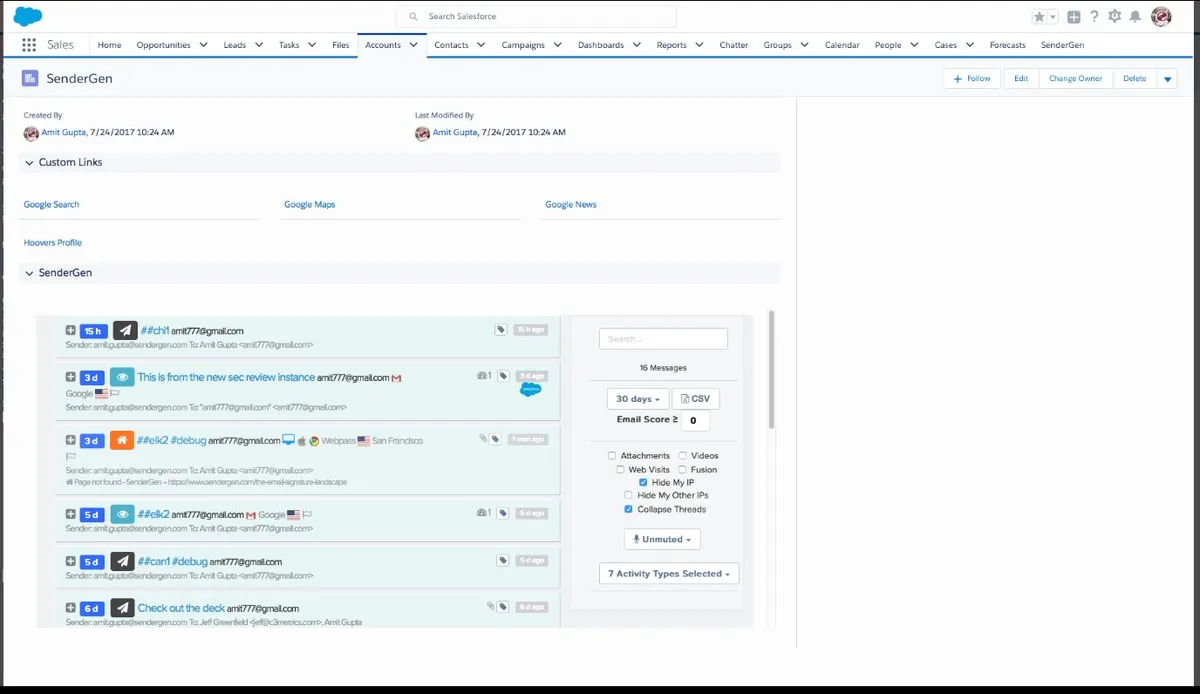The image size is (1200, 694).
Task: Open the 7 Activity Types Selected dropdown
Action: tap(668, 574)
